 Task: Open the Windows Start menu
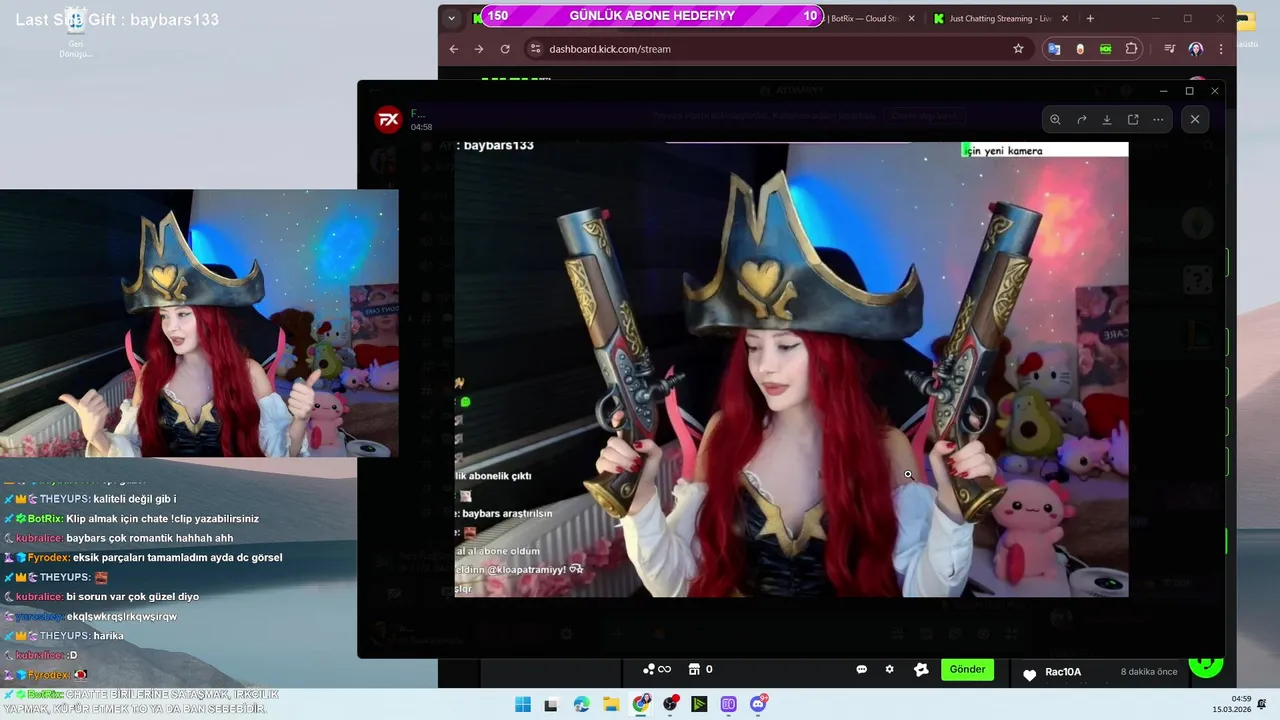tap(523, 704)
